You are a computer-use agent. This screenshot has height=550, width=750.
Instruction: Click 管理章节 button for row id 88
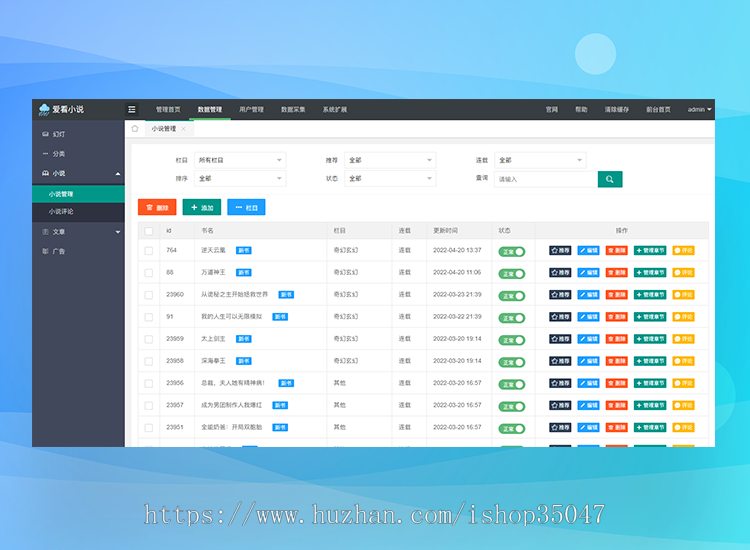tap(650, 273)
